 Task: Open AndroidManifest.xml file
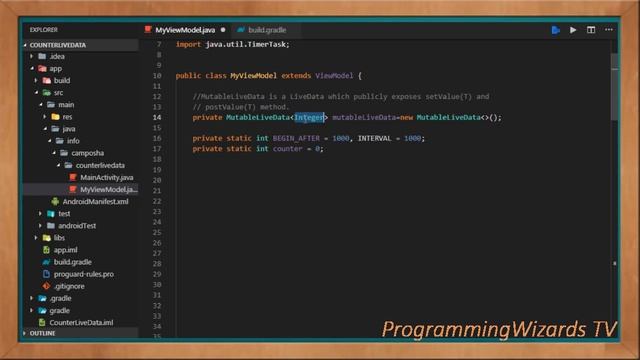pos(95,201)
